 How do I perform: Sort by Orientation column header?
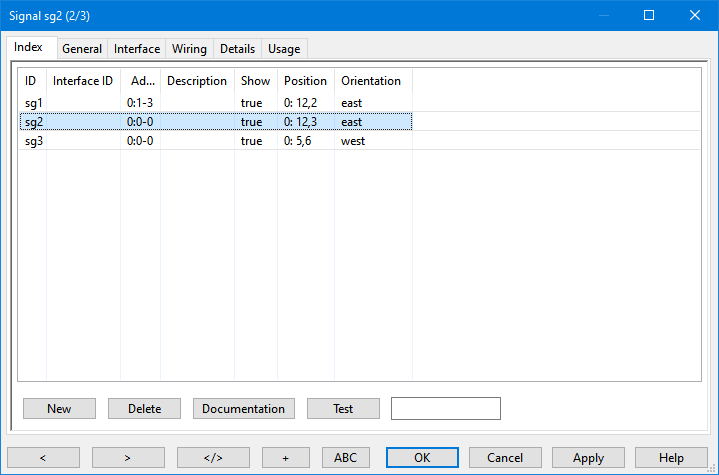pyautogui.click(x=371, y=81)
